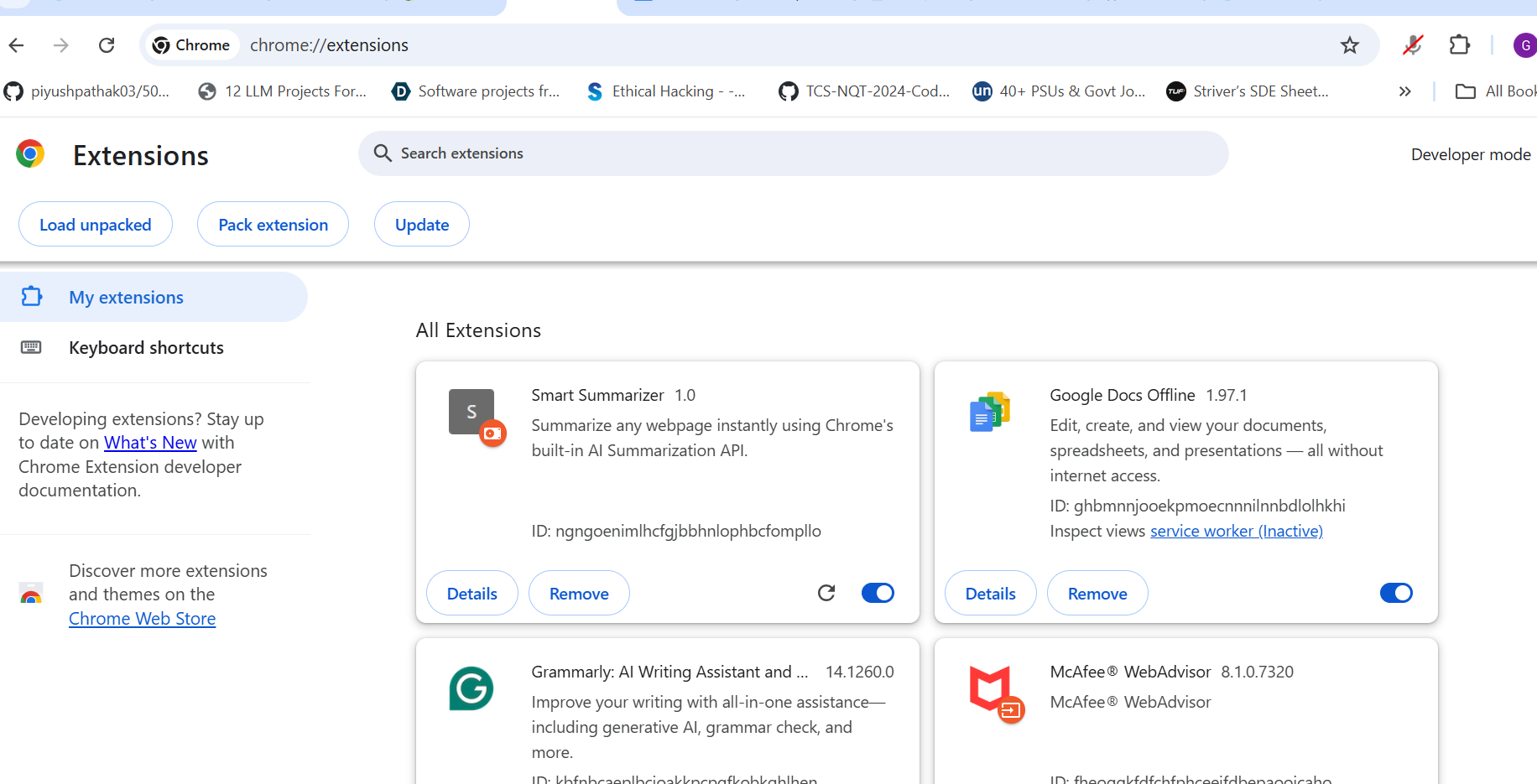Select My extensions in the sidebar
Image resolution: width=1537 pixels, height=784 pixels.
(x=154, y=297)
